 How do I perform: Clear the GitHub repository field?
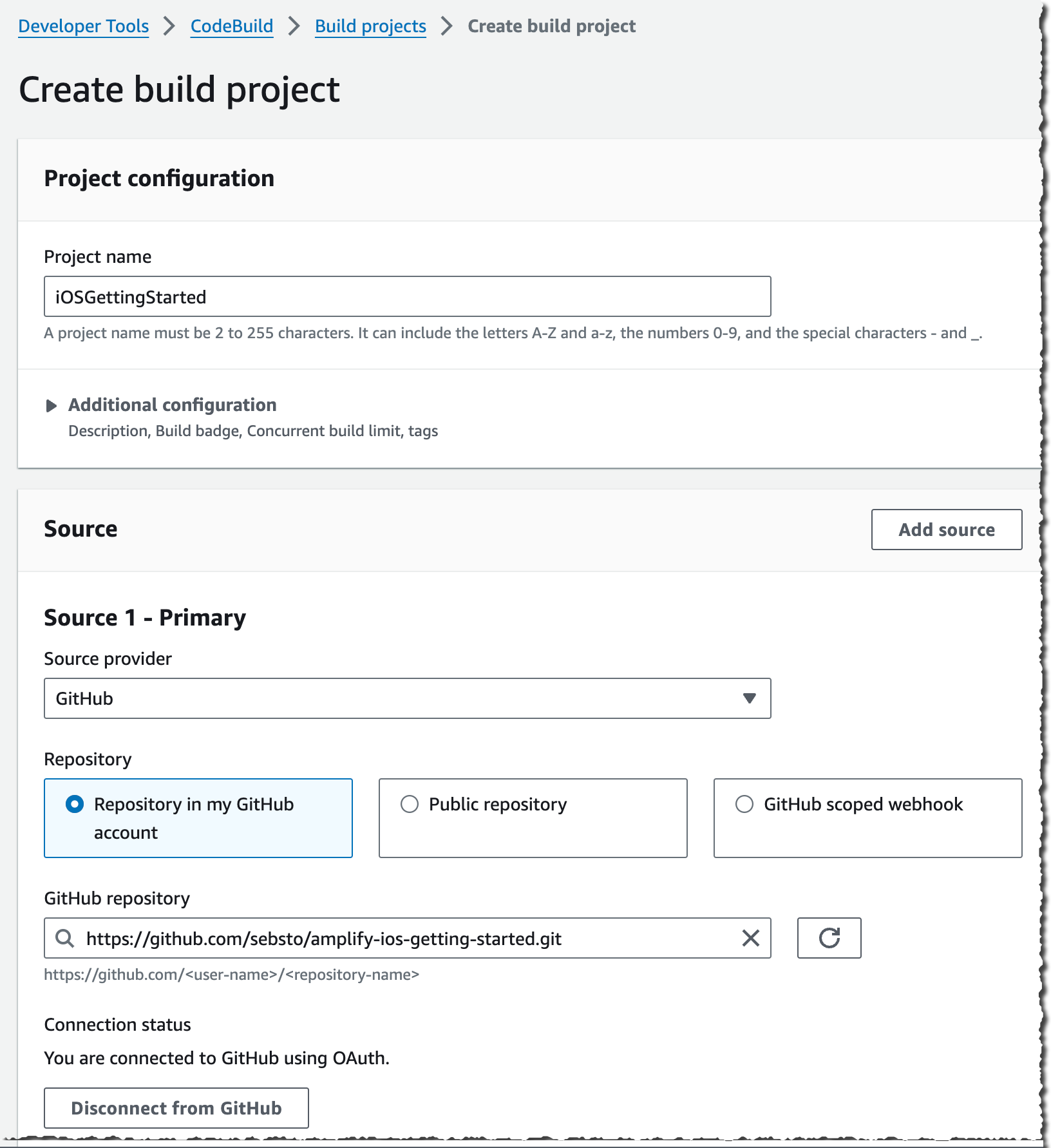click(751, 938)
